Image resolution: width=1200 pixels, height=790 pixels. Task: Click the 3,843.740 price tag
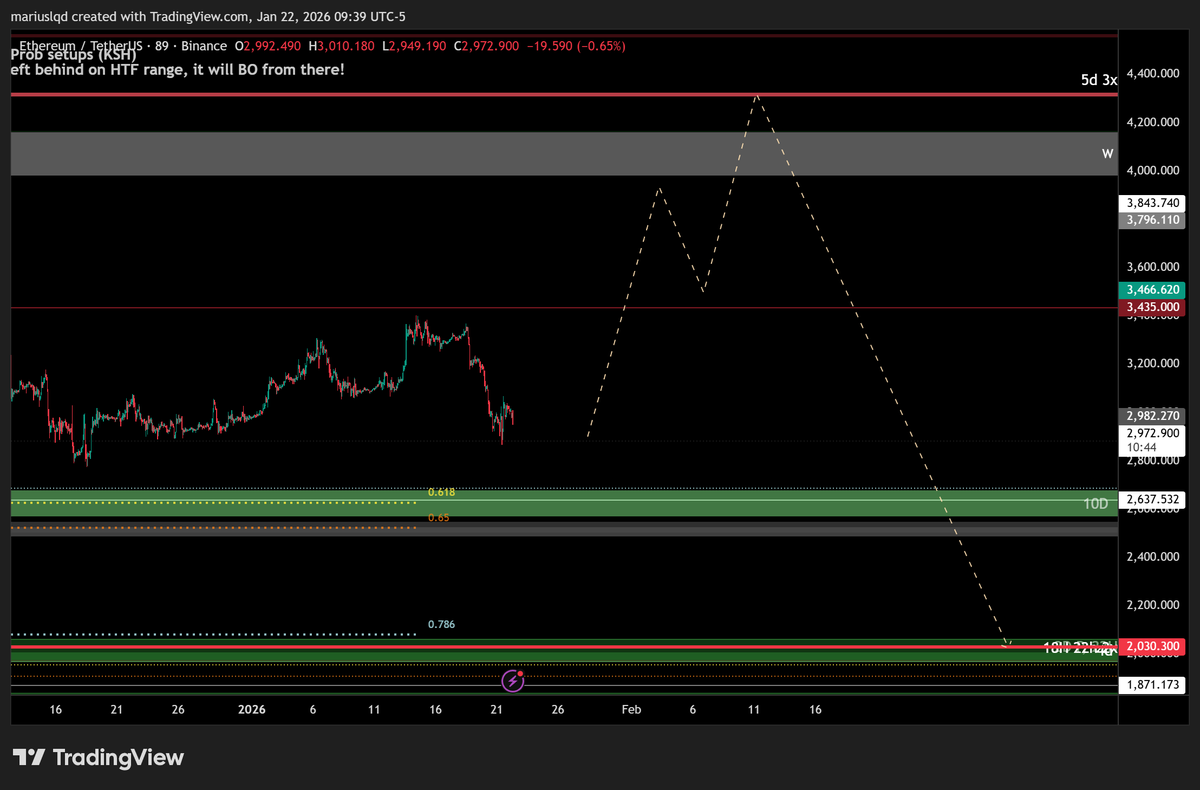pyautogui.click(x=1151, y=203)
